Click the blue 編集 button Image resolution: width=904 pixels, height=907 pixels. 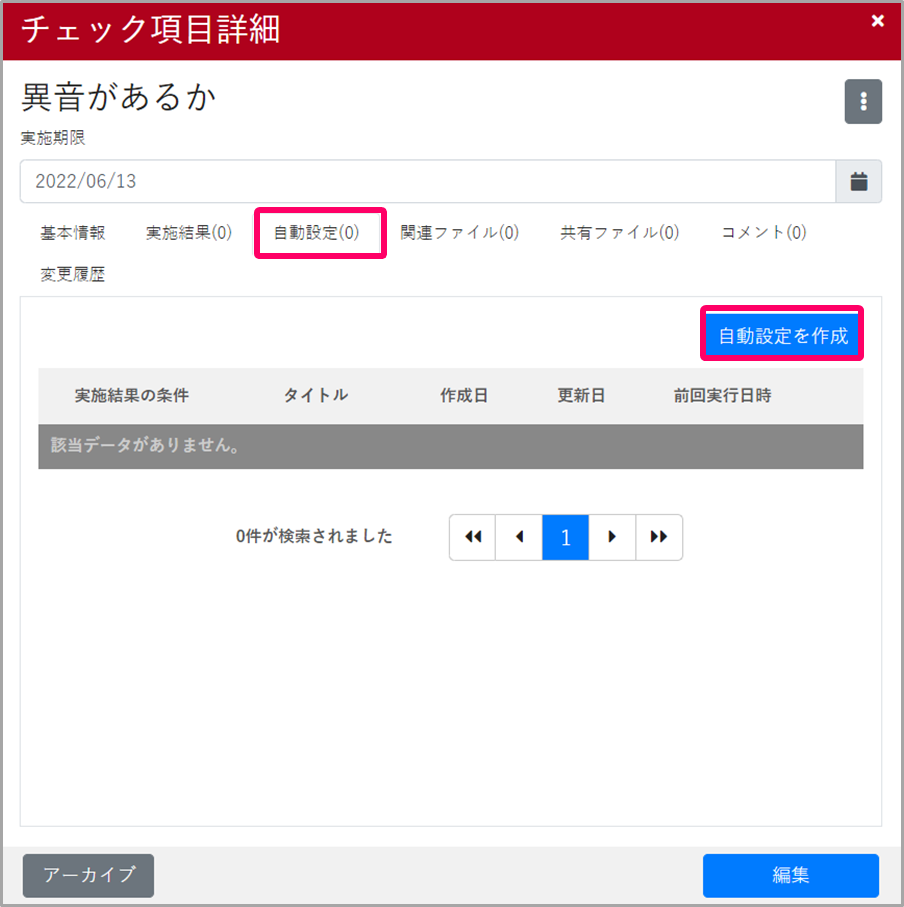click(x=790, y=875)
